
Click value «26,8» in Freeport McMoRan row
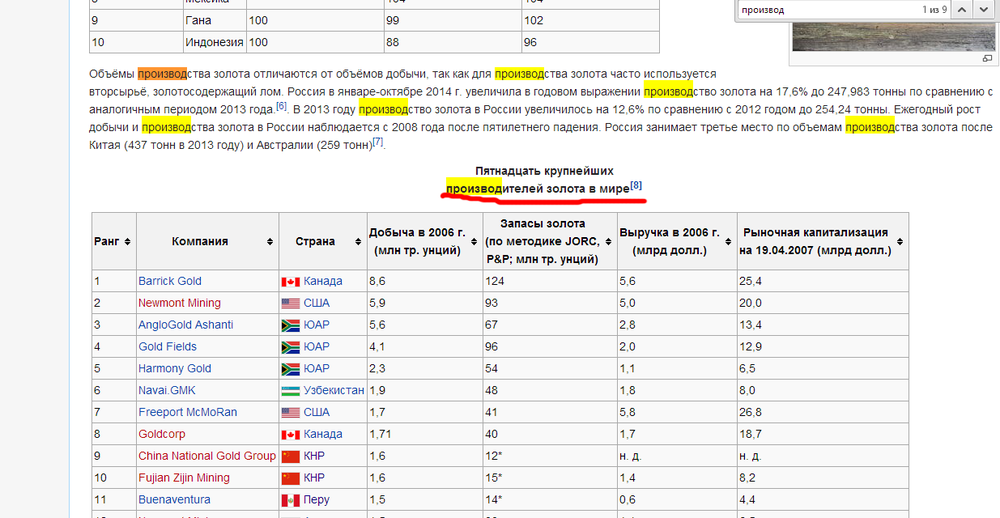[751, 412]
